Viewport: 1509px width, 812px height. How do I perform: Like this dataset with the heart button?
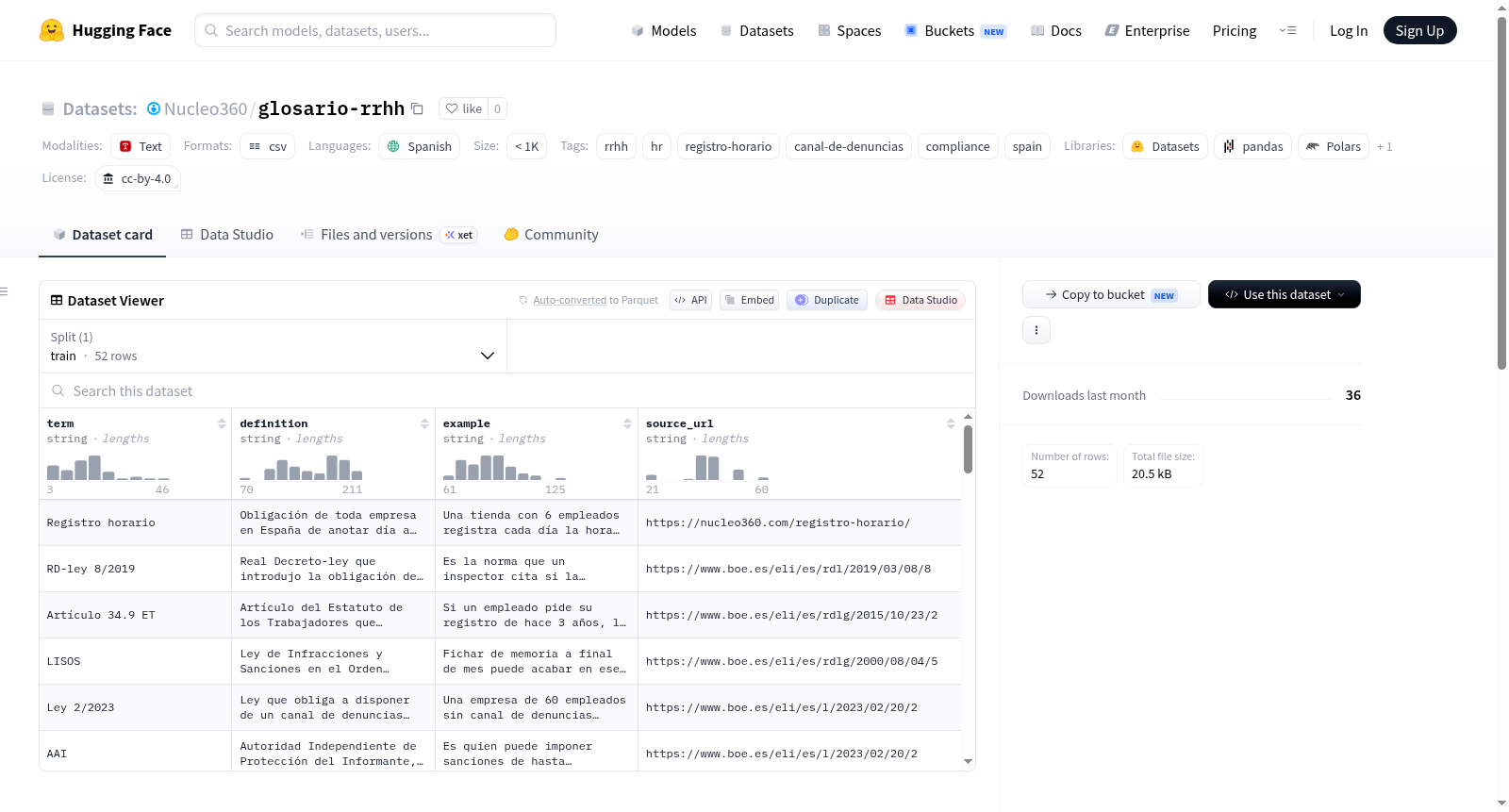coord(463,108)
